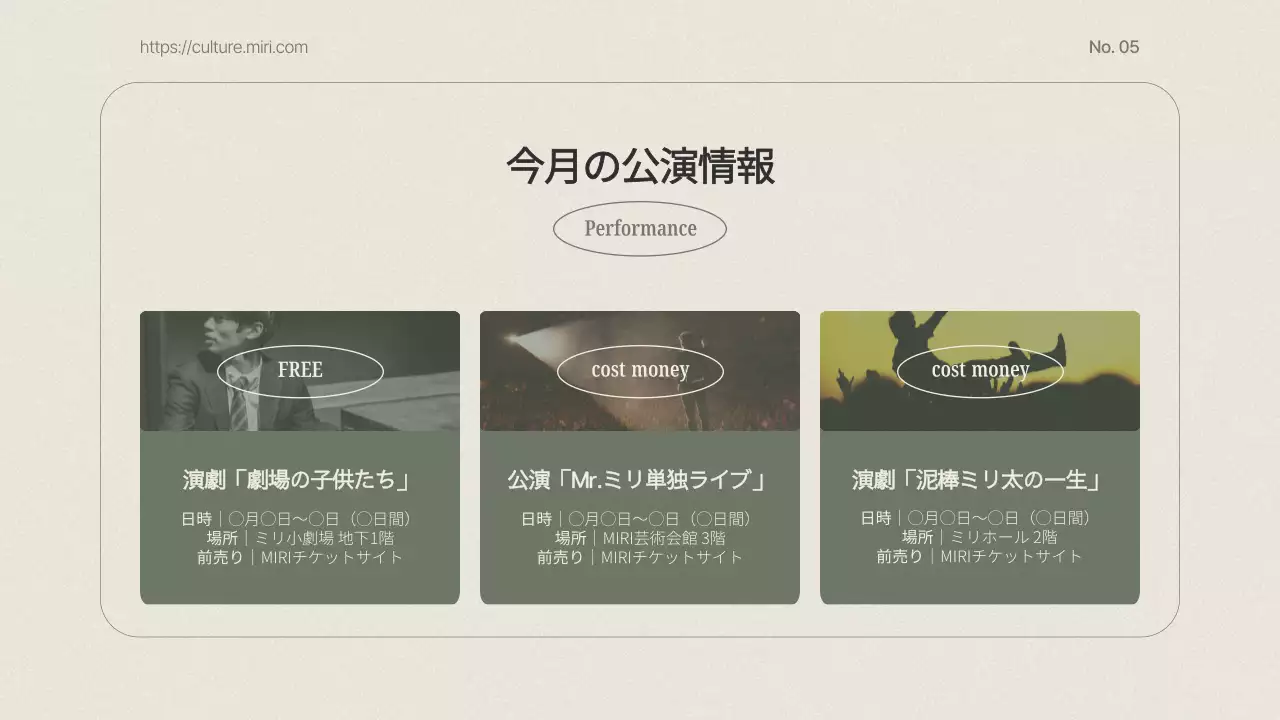Click the FREE badge on the first card
1280x720 pixels.
point(300,370)
